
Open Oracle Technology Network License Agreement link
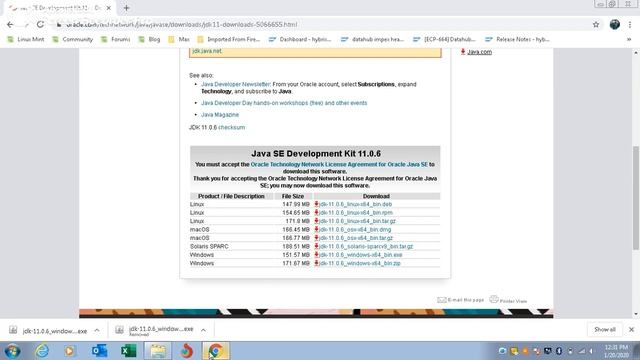click(x=339, y=164)
